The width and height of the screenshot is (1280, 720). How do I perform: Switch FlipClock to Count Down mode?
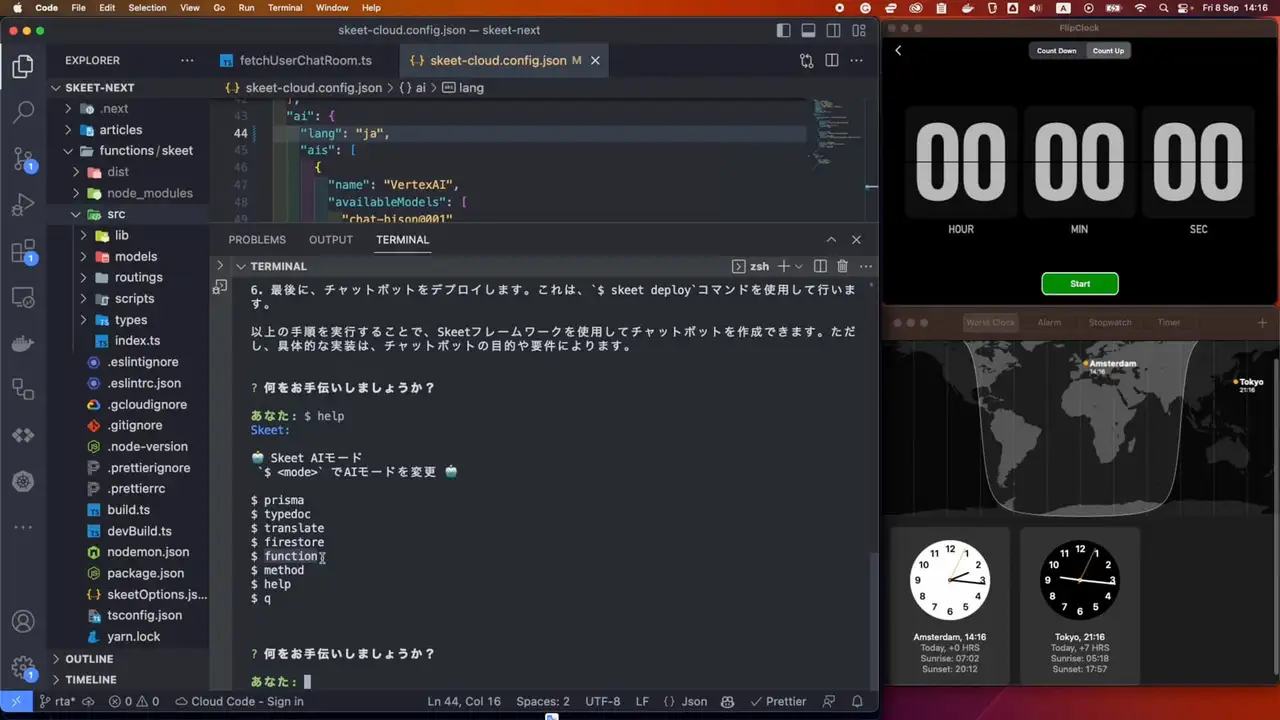[x=1057, y=51]
